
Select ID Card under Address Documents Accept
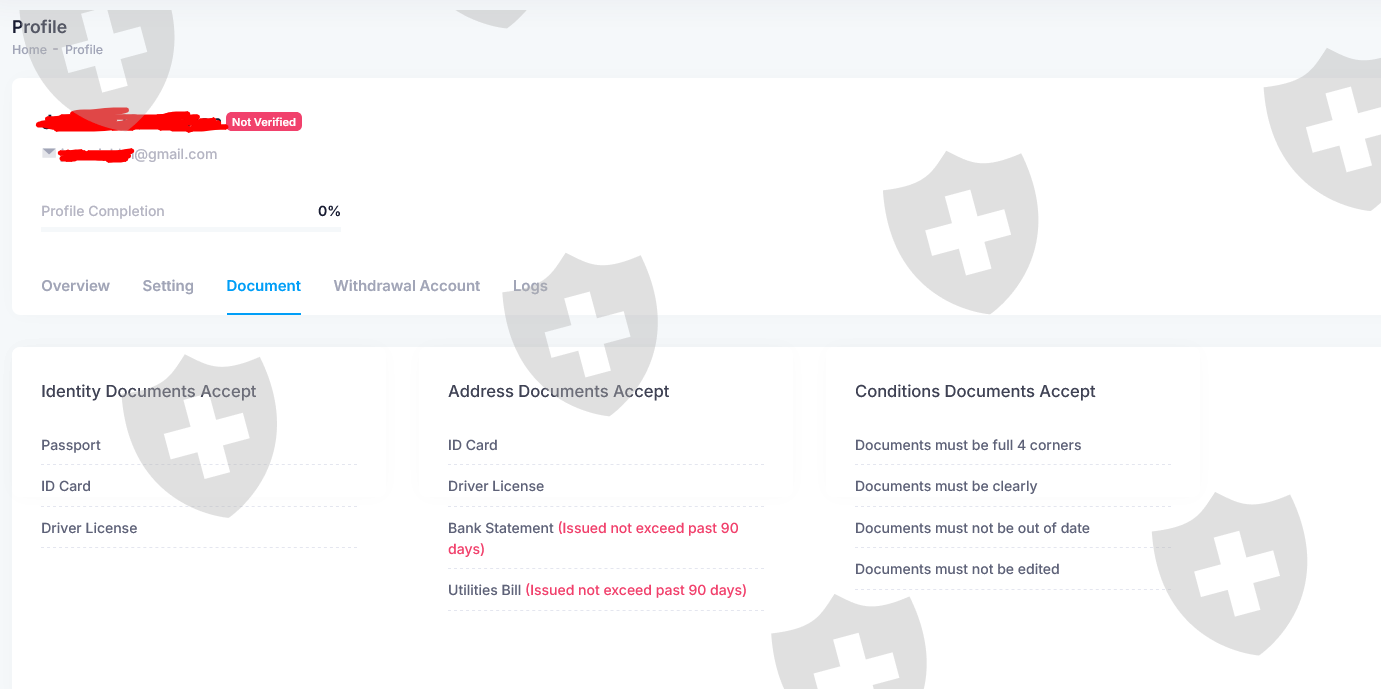(x=473, y=445)
